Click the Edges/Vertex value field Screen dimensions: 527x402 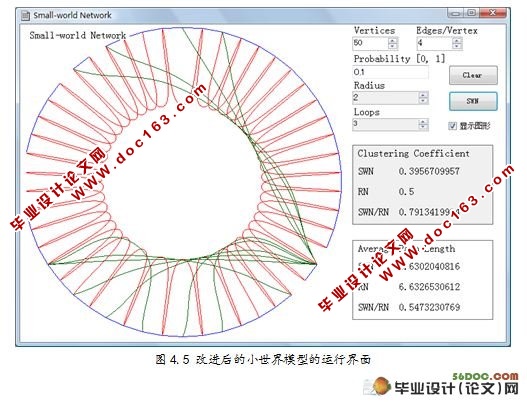(x=434, y=43)
